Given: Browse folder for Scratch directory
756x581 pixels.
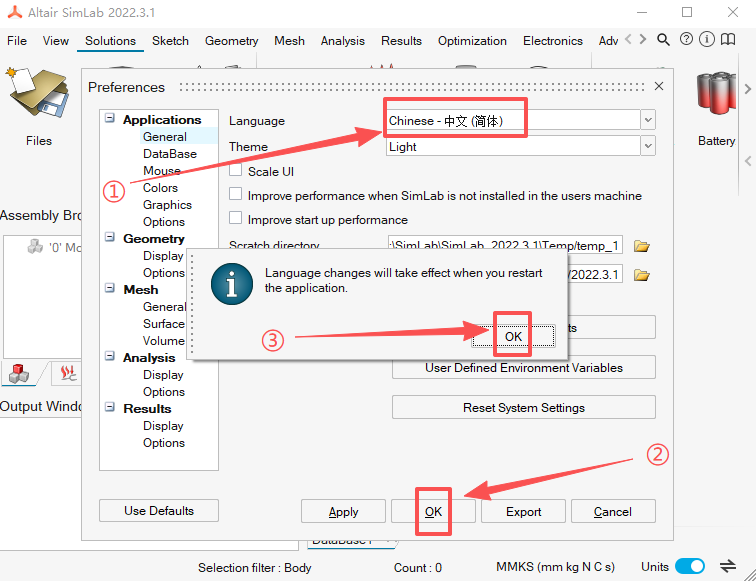Looking at the screenshot, I should 641,246.
